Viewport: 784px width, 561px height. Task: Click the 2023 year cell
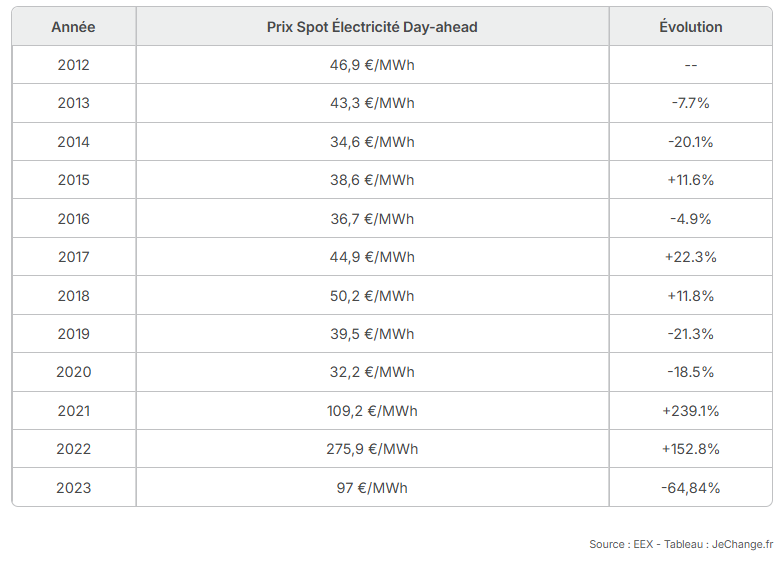[74, 488]
